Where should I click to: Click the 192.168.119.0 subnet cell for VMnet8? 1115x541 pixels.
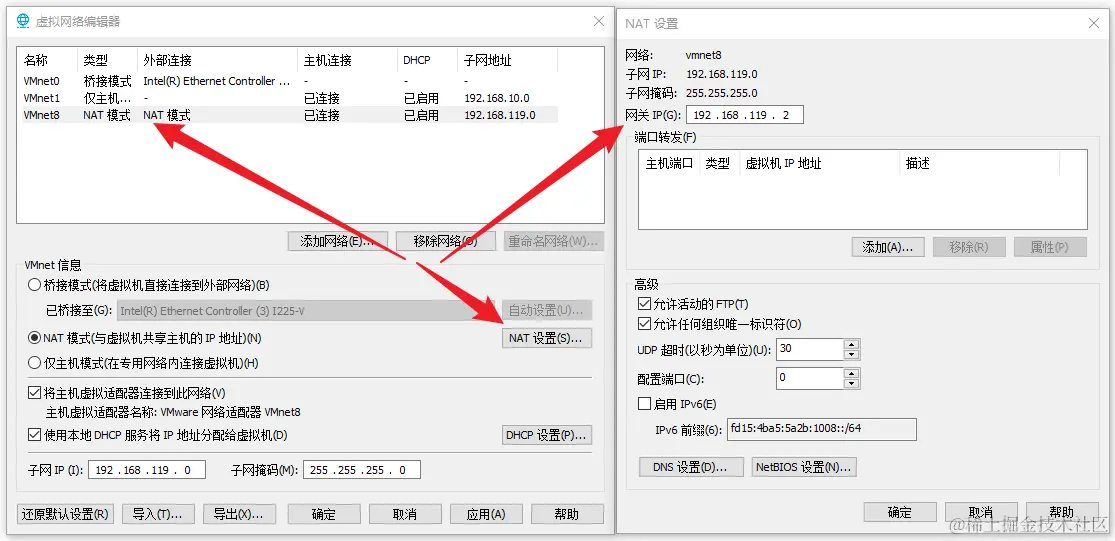pos(500,115)
